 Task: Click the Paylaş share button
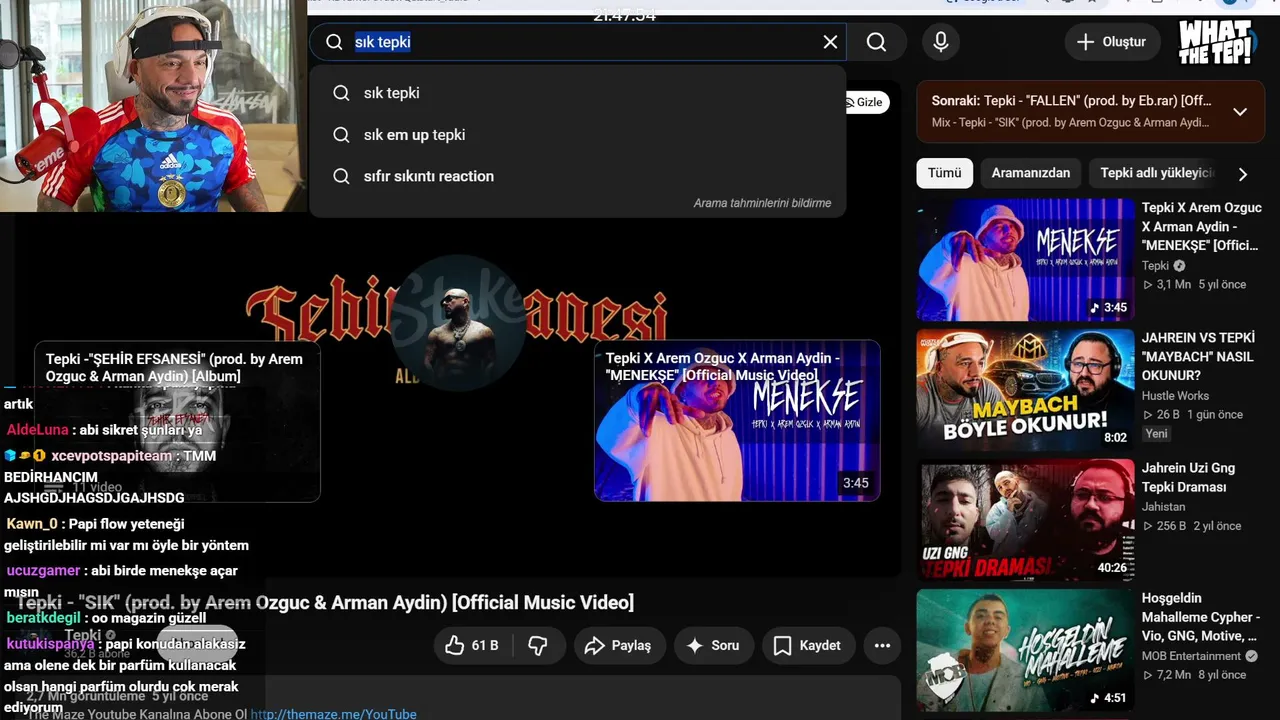(618, 646)
